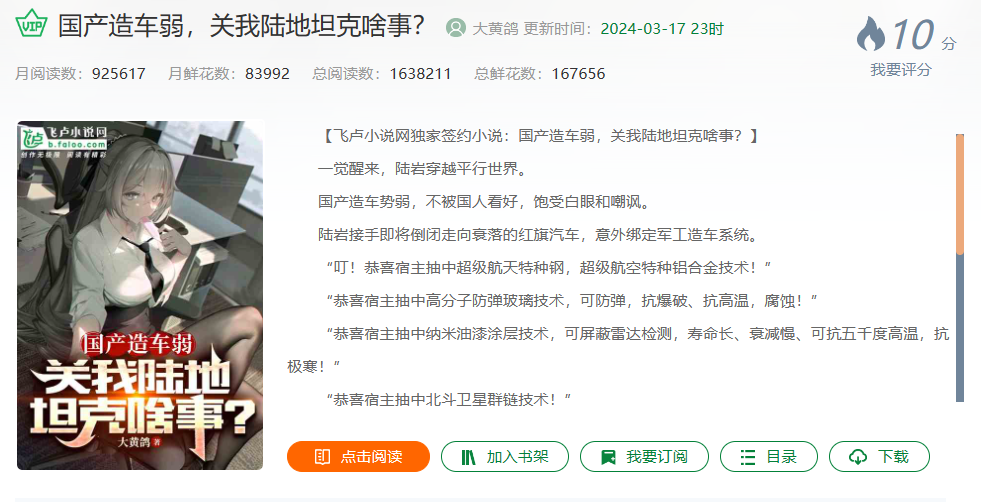Open author 大黄鸽's page
This screenshot has width=981, height=502.
click(x=495, y=29)
